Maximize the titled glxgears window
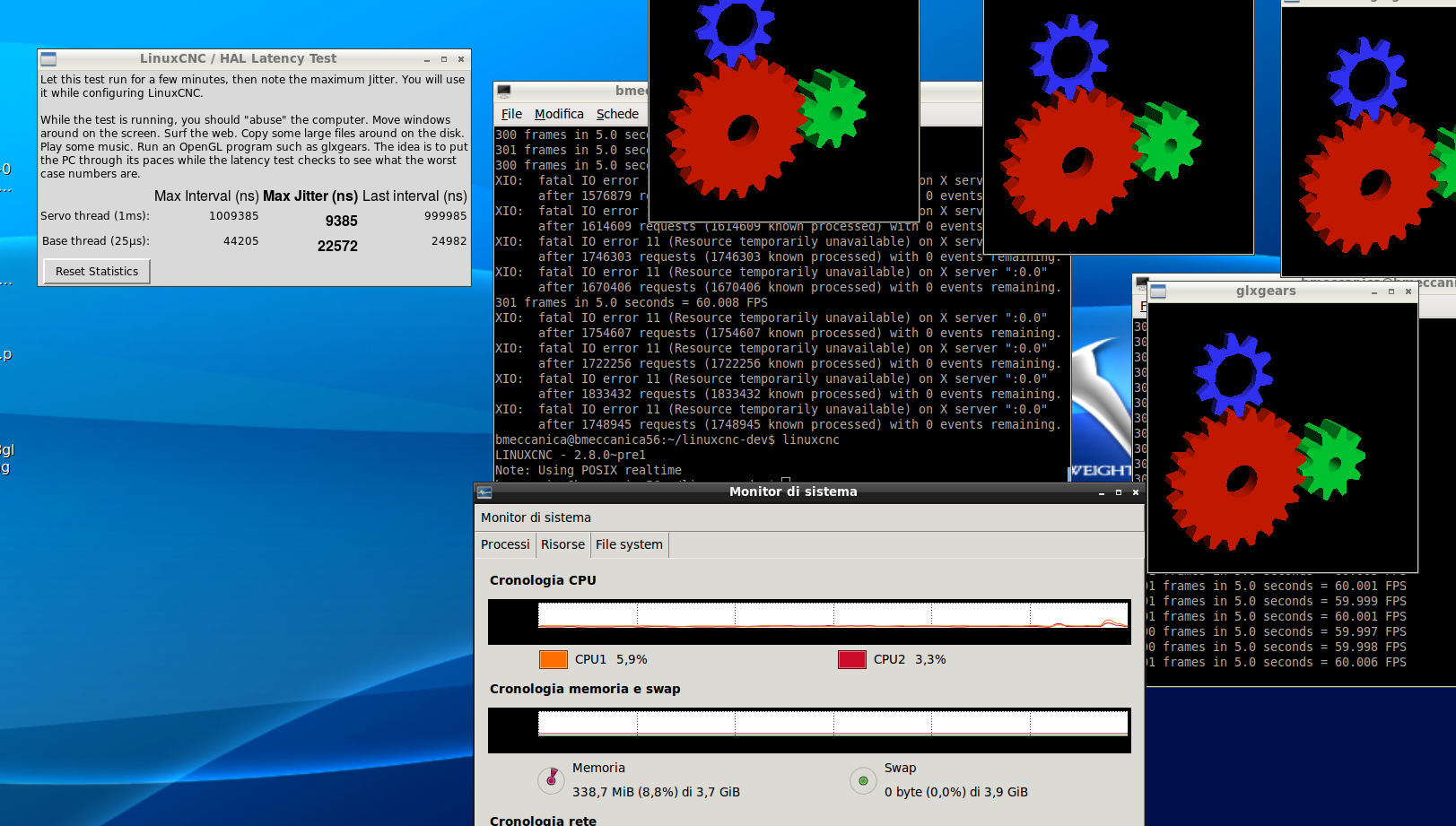Image resolution: width=1456 pixels, height=826 pixels. [1391, 291]
